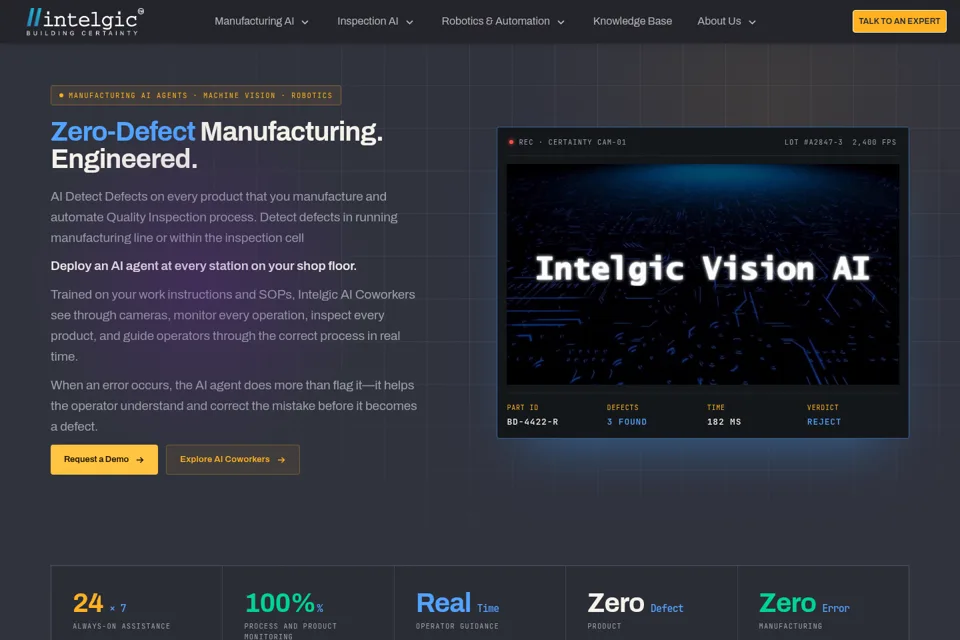The image size is (960, 640).
Task: Select the '2,400 FPS' value
Action: click(x=874, y=142)
